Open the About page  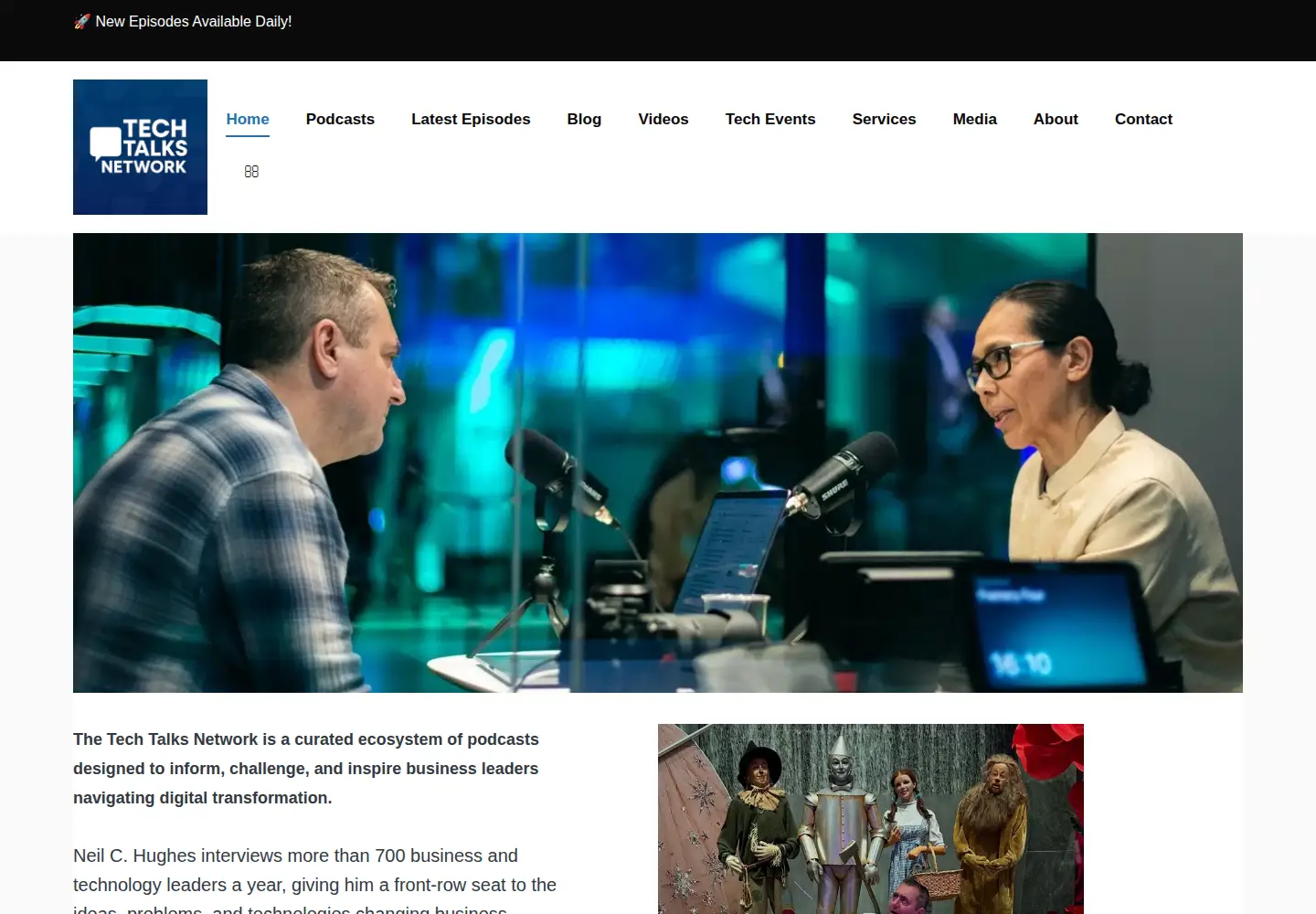tap(1056, 119)
